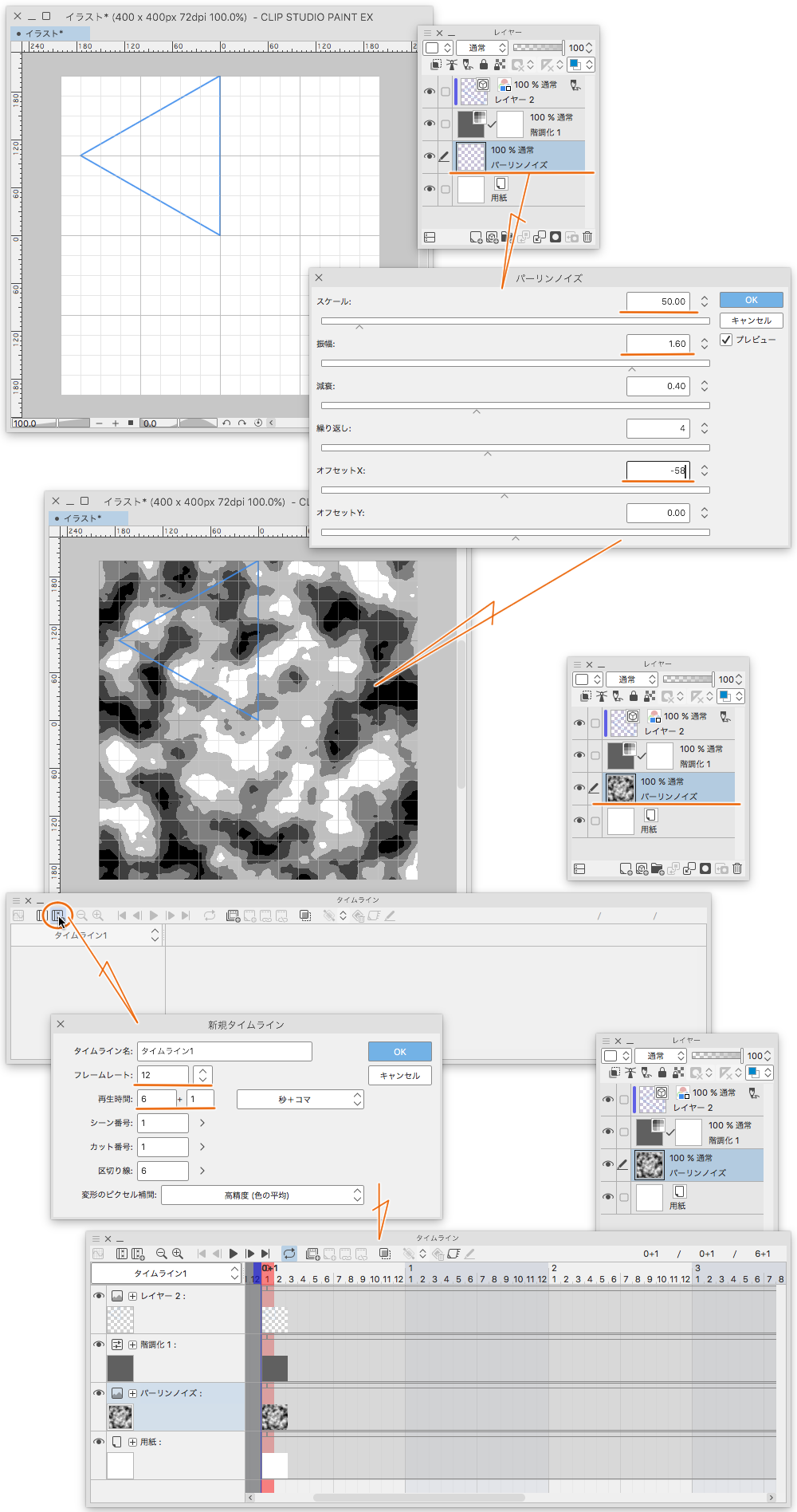Open the 変形のピクセル補間 dropdown
Viewport: 797px width, 1512px height.
pyautogui.click(x=263, y=1195)
